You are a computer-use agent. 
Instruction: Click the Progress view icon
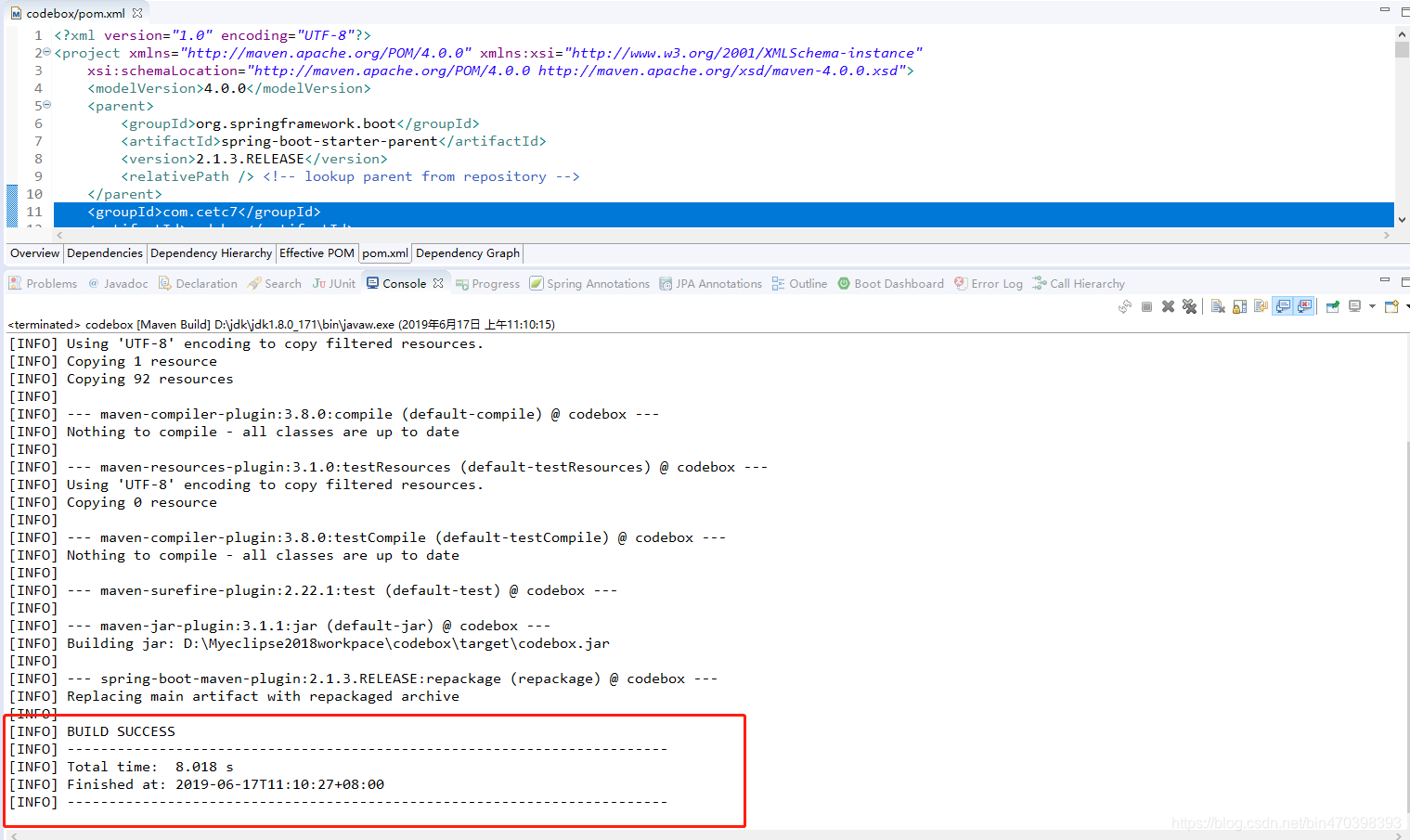461,283
